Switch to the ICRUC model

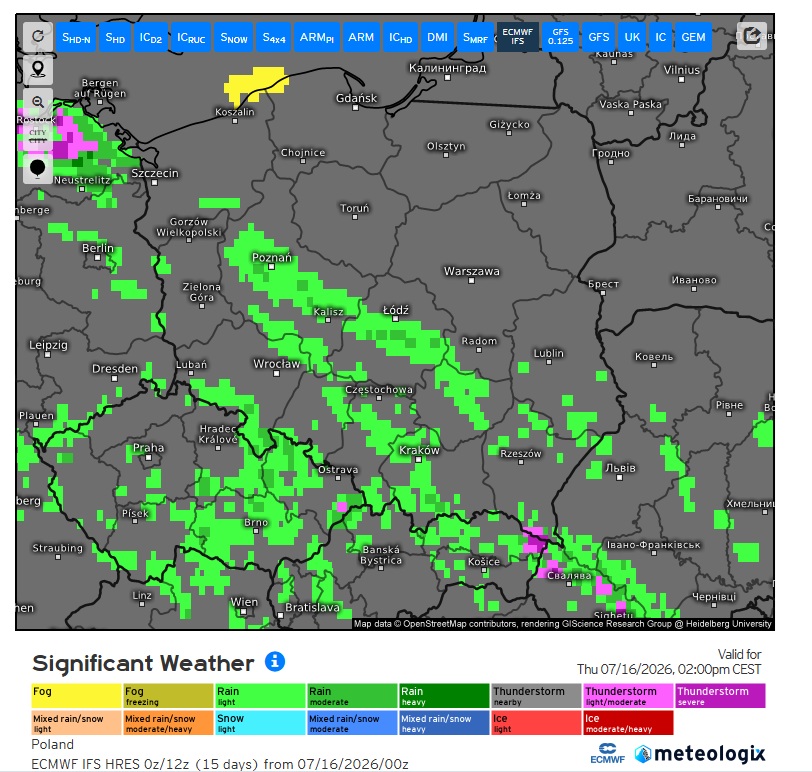coord(191,37)
